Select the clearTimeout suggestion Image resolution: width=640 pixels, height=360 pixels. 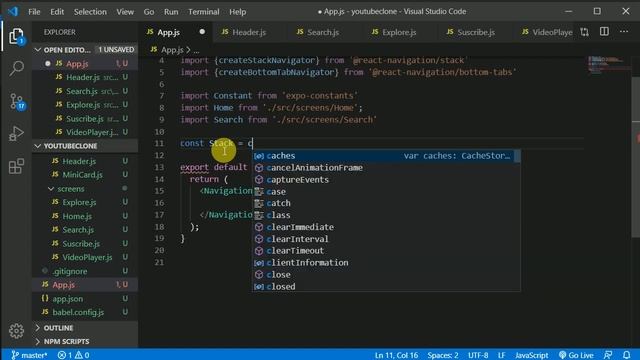point(386,251)
